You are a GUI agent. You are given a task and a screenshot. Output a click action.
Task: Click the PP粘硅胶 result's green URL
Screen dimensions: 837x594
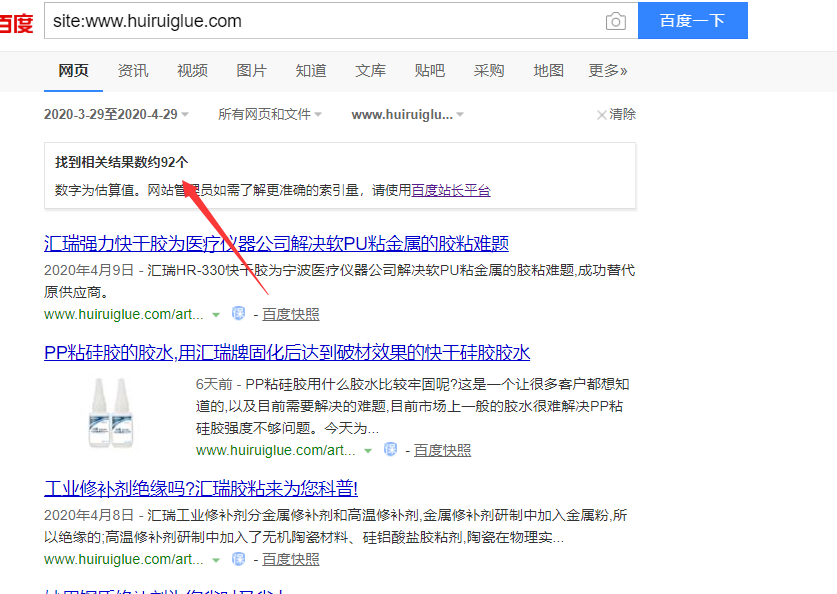275,450
